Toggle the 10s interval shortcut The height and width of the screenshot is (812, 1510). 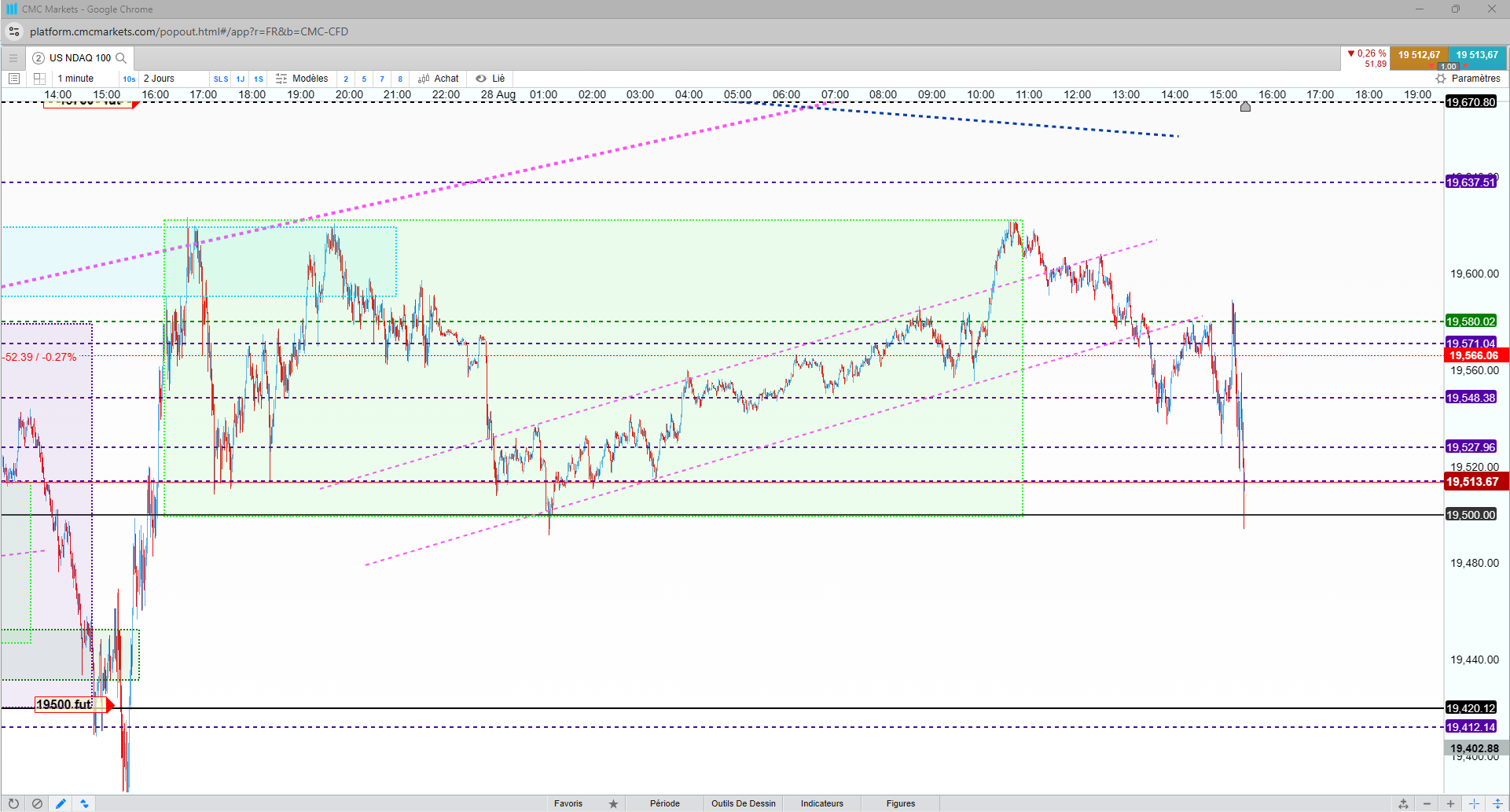[x=129, y=79]
